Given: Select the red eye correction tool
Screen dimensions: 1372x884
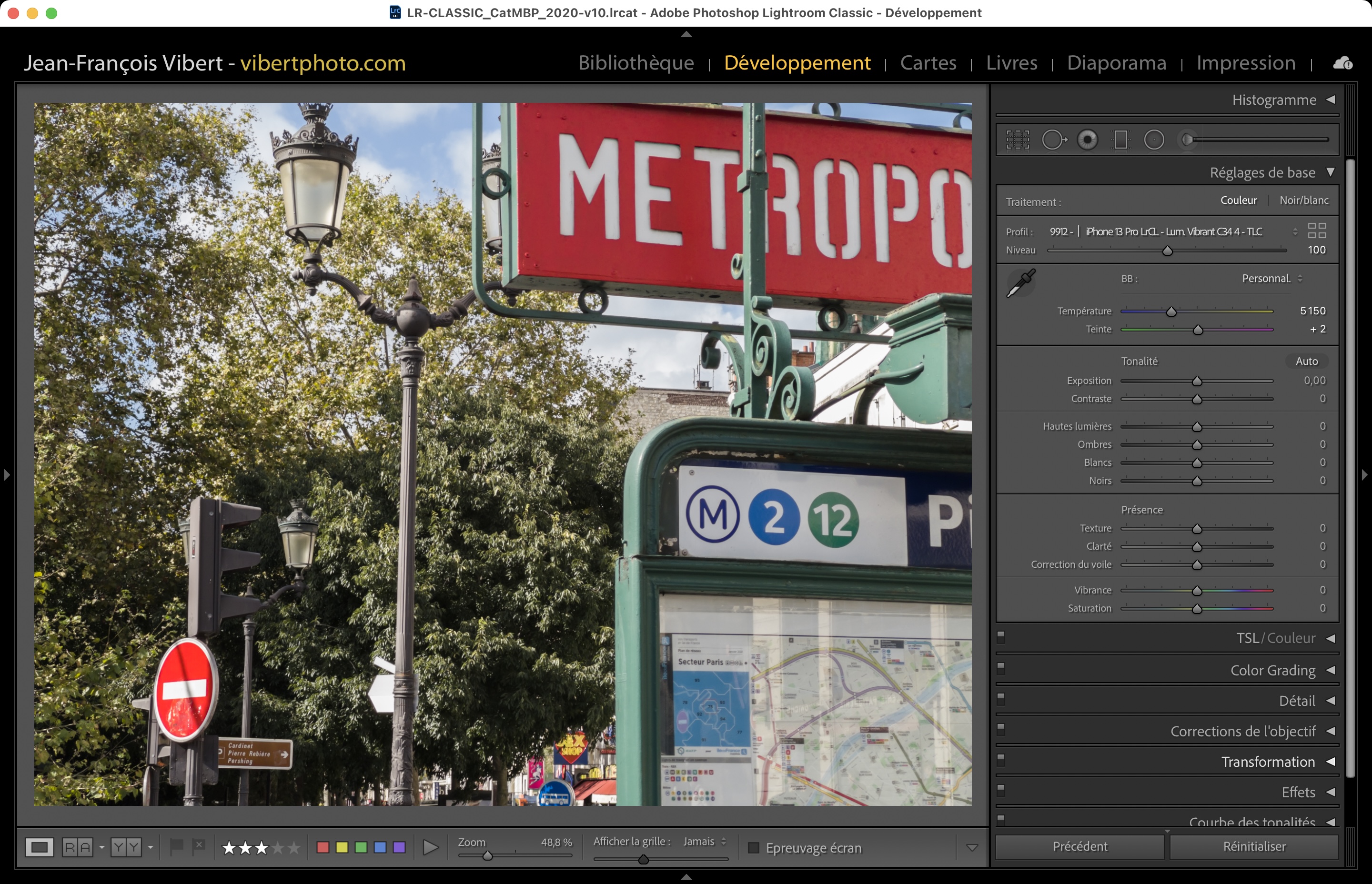Looking at the screenshot, I should [1087, 140].
